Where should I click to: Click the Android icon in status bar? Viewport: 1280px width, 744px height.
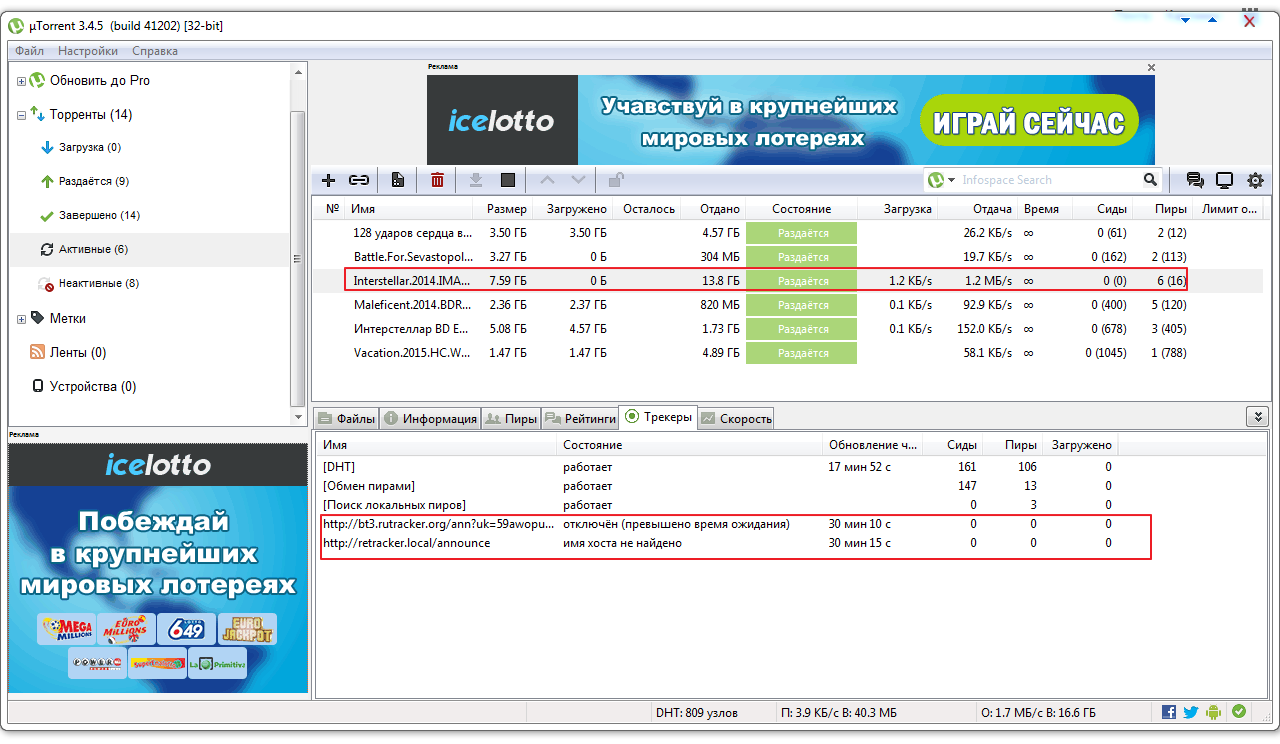[1214, 712]
